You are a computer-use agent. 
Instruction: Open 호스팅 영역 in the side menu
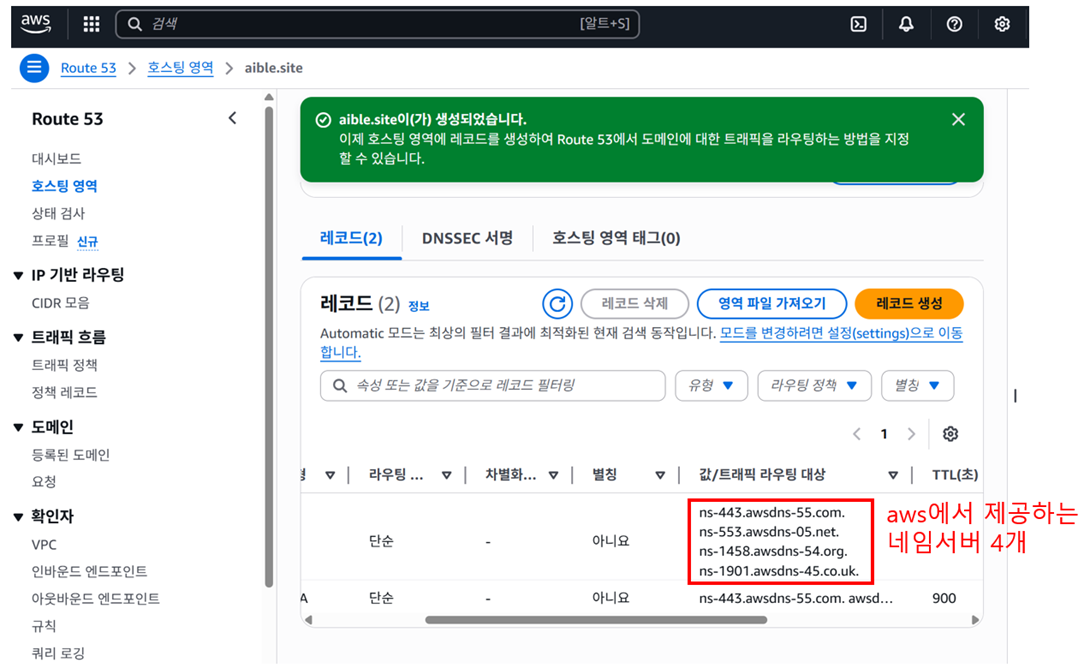click(x=64, y=186)
